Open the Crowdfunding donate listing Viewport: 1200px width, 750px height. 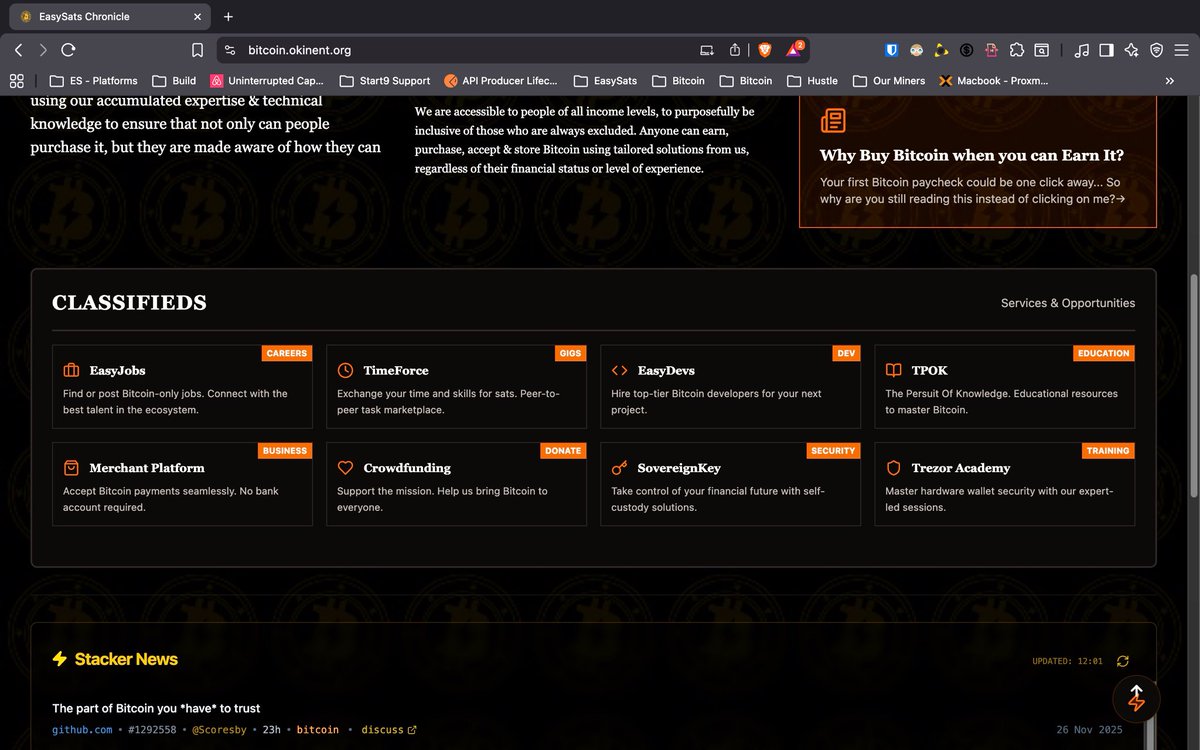[x=456, y=484]
